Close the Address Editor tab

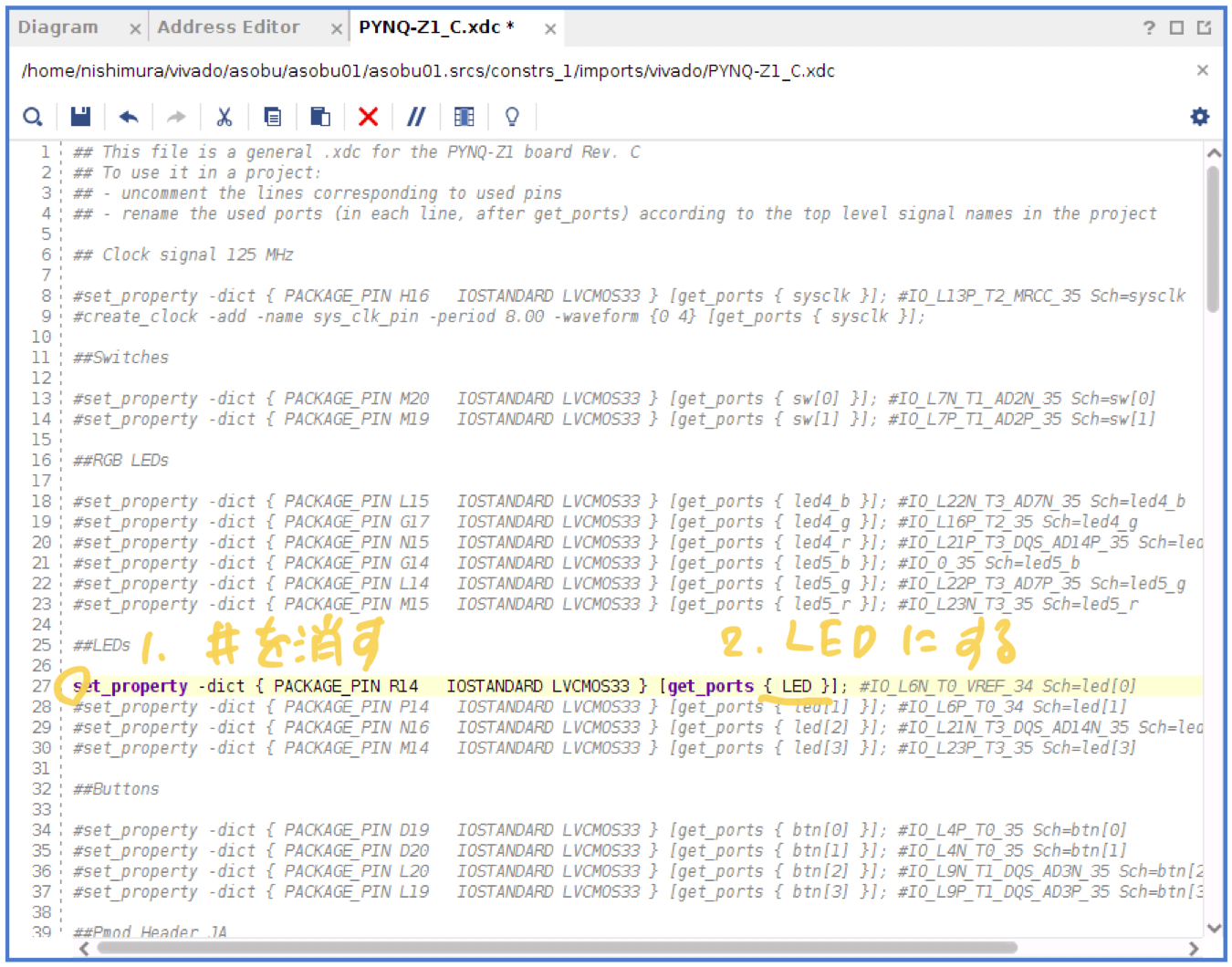(336, 29)
